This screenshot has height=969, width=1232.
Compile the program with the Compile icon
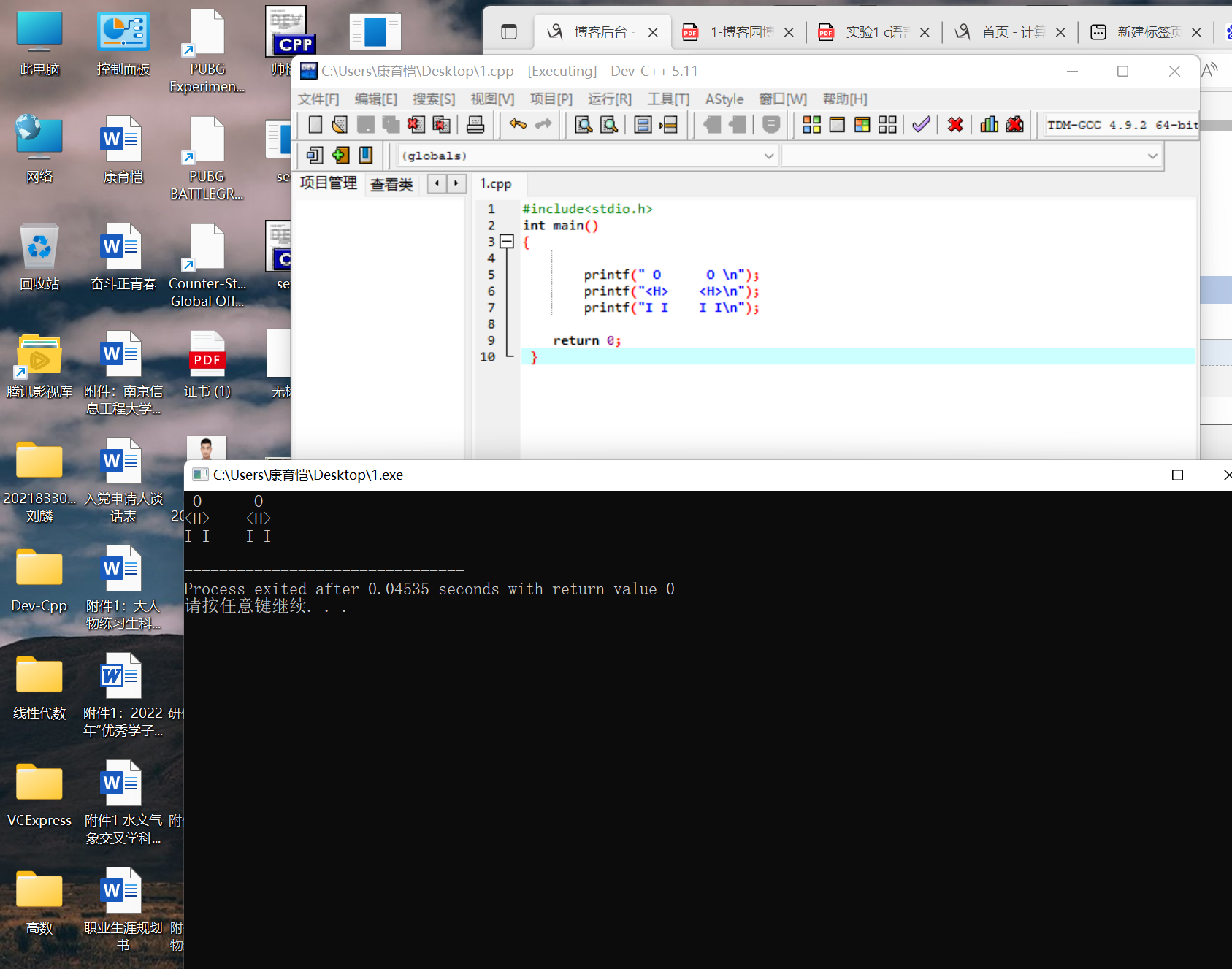[811, 125]
